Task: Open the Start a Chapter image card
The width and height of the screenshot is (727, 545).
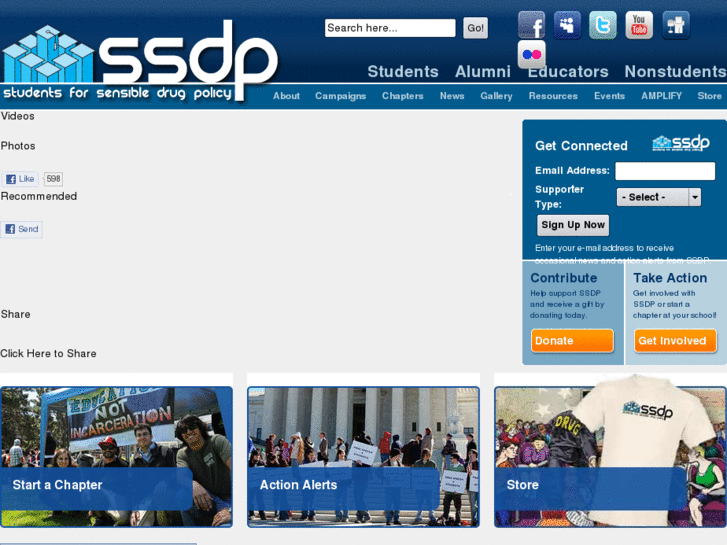Action: (x=116, y=457)
